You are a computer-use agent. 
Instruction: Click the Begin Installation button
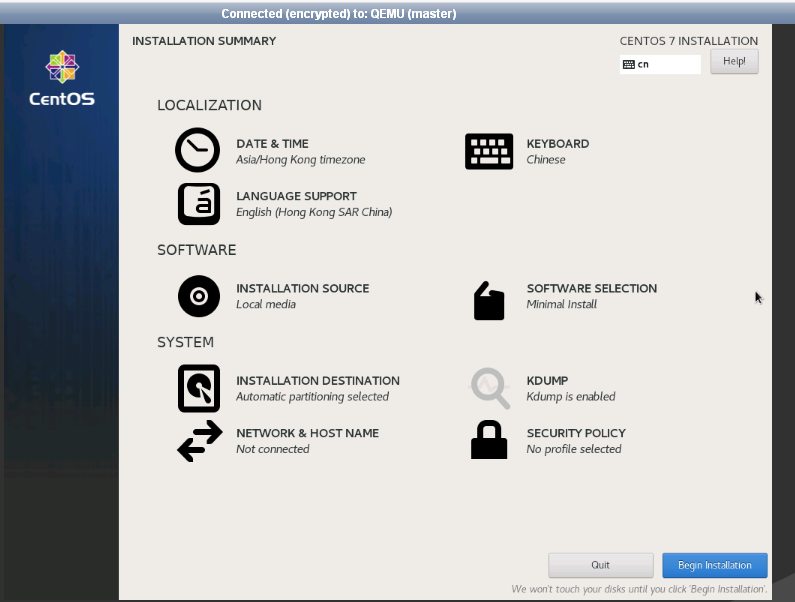[714, 565]
